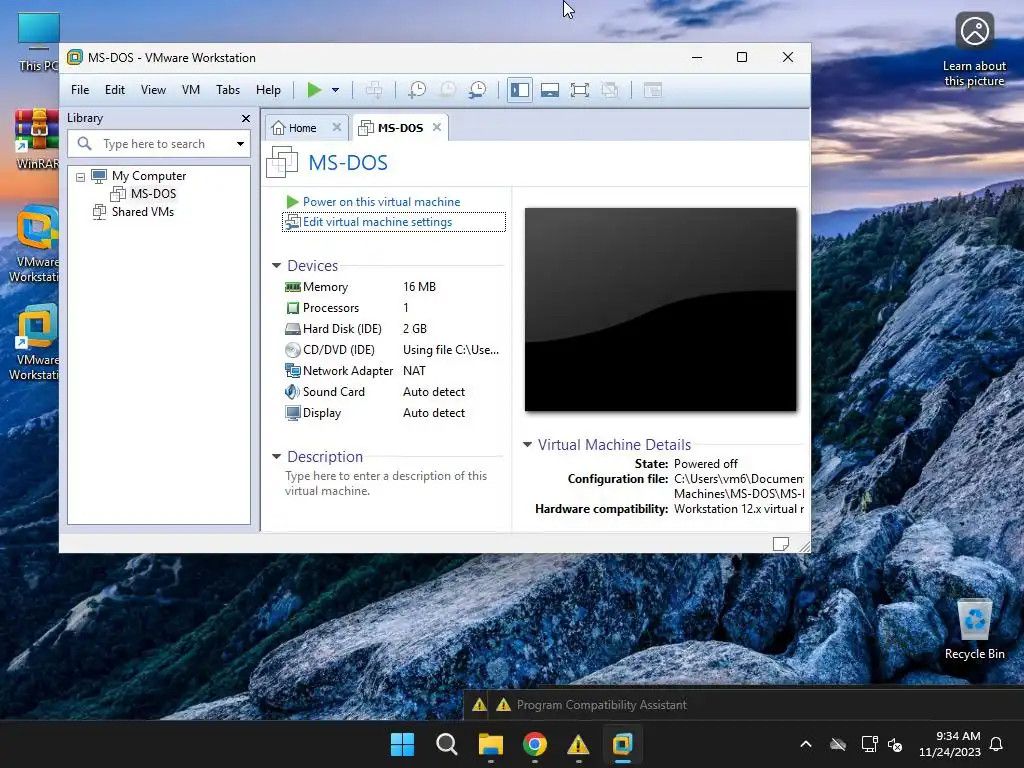Toggle the thumbnail bar toolbar icon
1024x768 pixels.
pos(550,90)
